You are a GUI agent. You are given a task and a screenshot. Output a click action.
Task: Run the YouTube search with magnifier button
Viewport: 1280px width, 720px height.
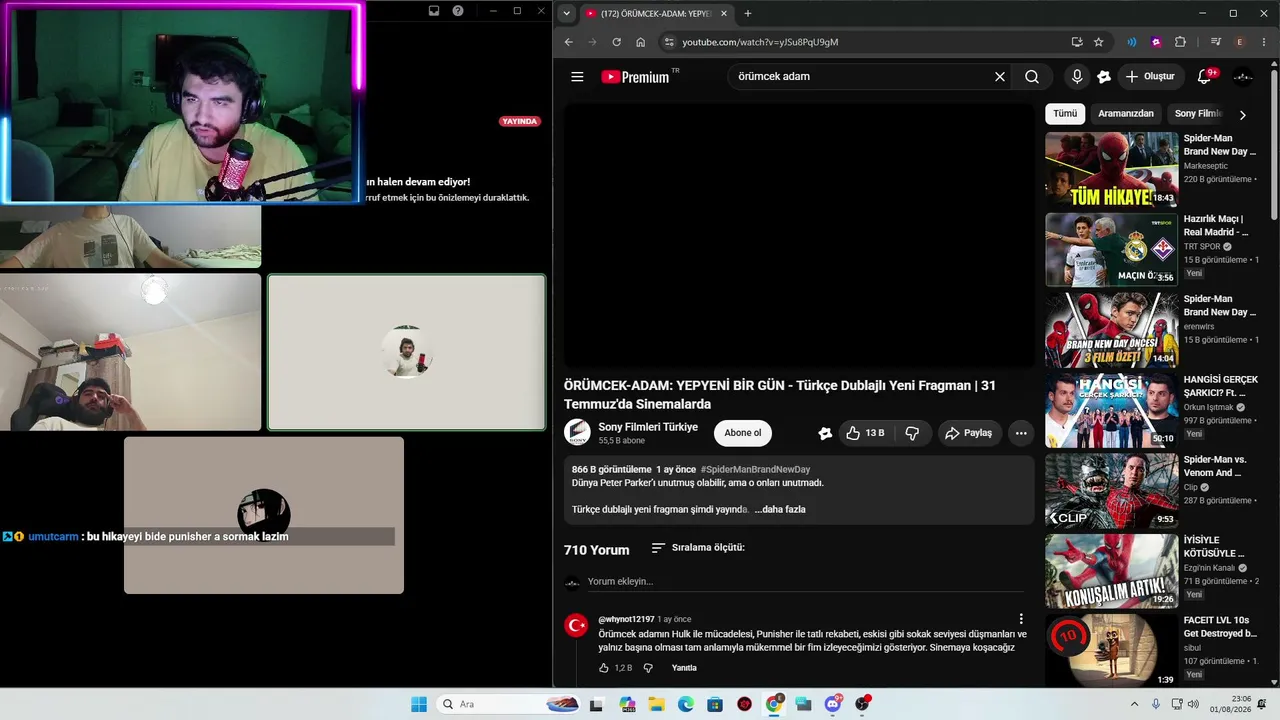1032,77
